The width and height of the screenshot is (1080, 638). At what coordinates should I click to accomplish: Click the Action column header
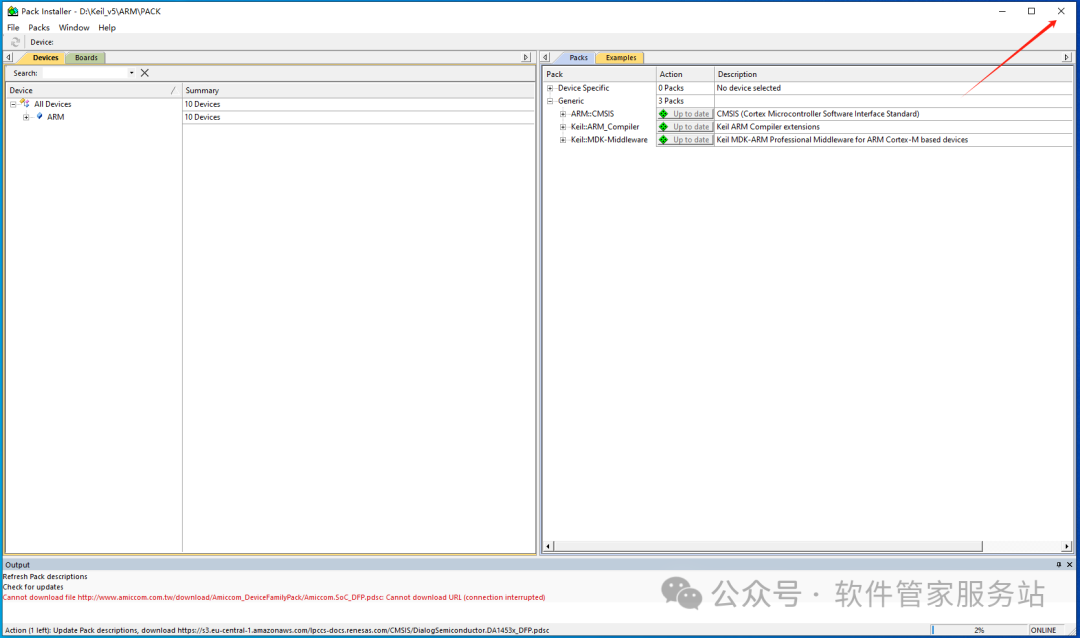point(685,74)
